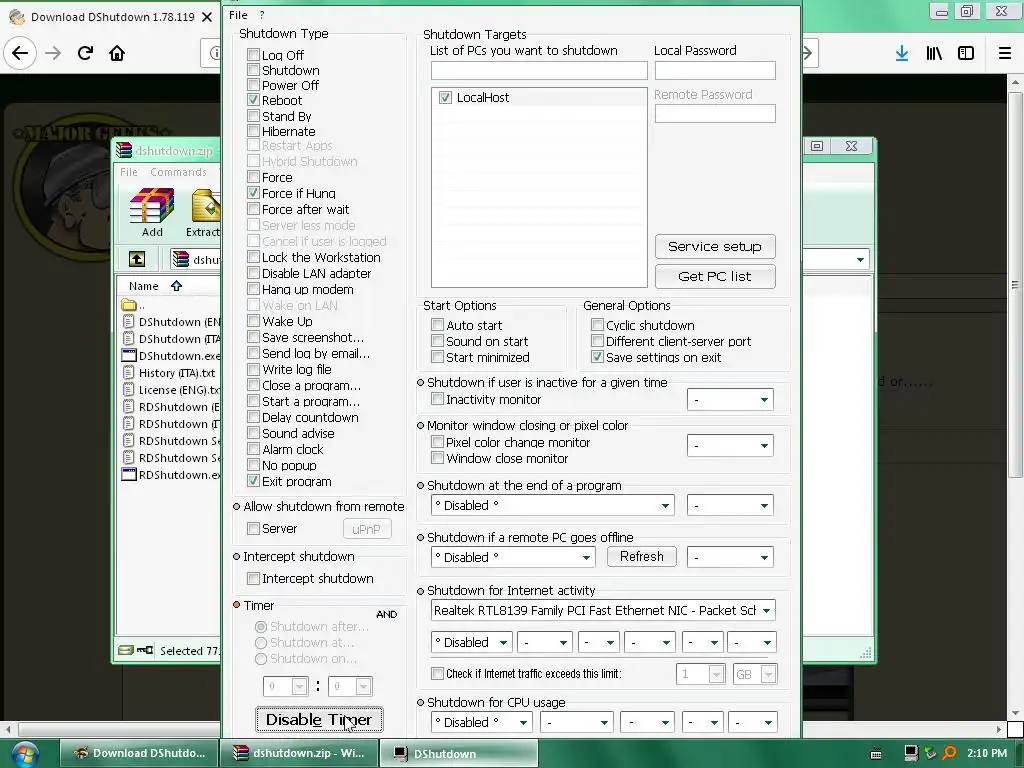Click the Service setup button
The width and height of the screenshot is (1024, 768).
click(715, 246)
